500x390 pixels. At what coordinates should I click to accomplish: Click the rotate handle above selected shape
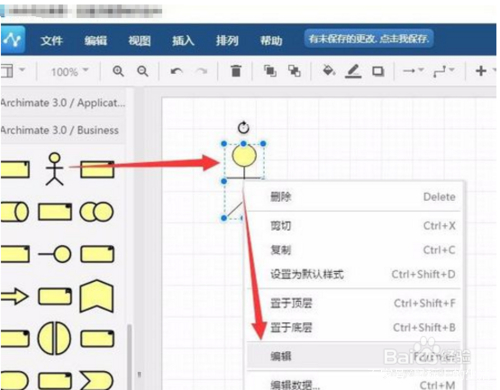click(x=243, y=127)
